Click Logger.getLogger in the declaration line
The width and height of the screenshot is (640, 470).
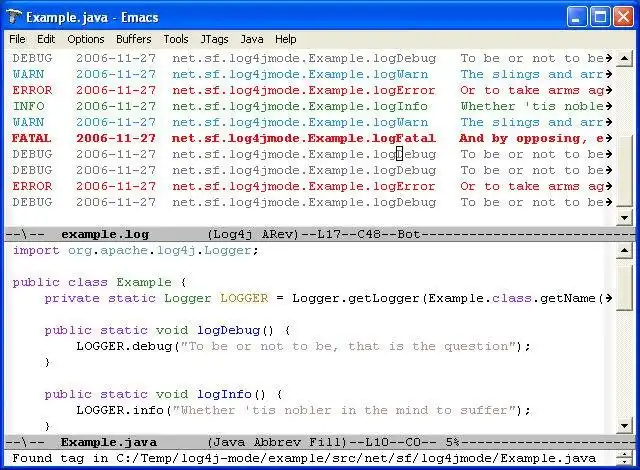pos(356,298)
